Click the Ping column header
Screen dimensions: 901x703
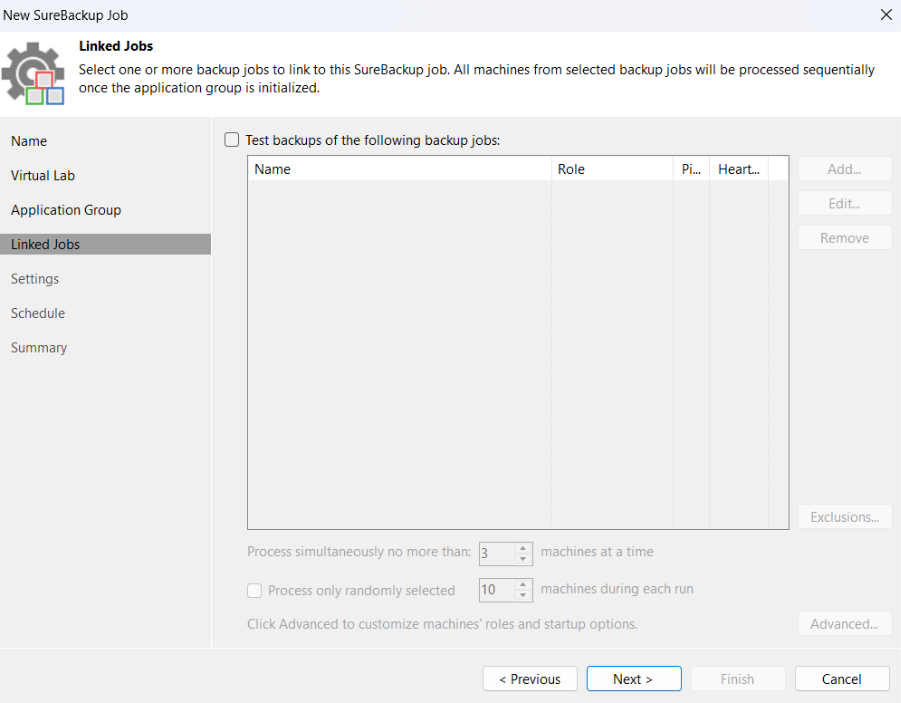coord(691,169)
